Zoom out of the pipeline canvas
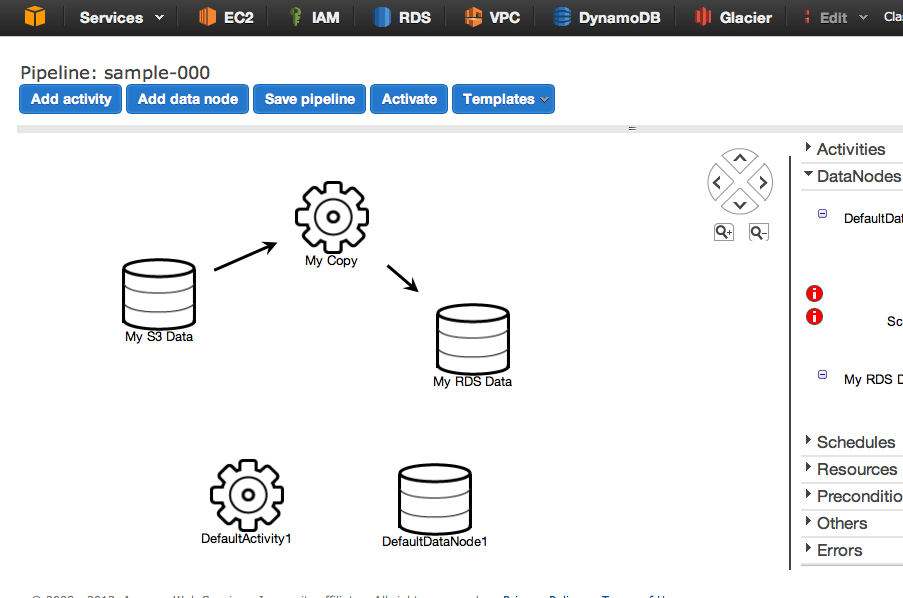 758,231
